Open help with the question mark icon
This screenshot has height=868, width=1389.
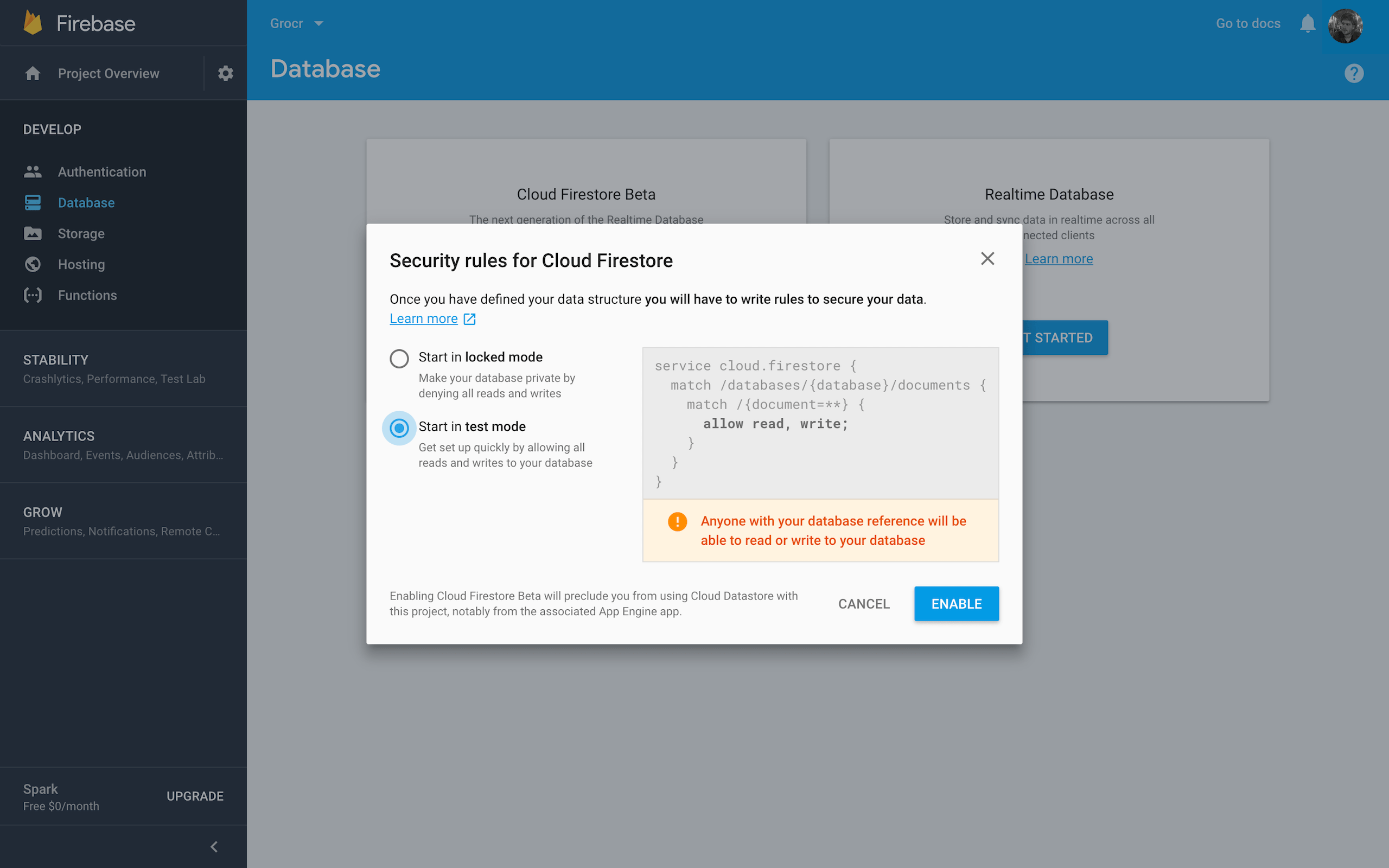[x=1353, y=72]
